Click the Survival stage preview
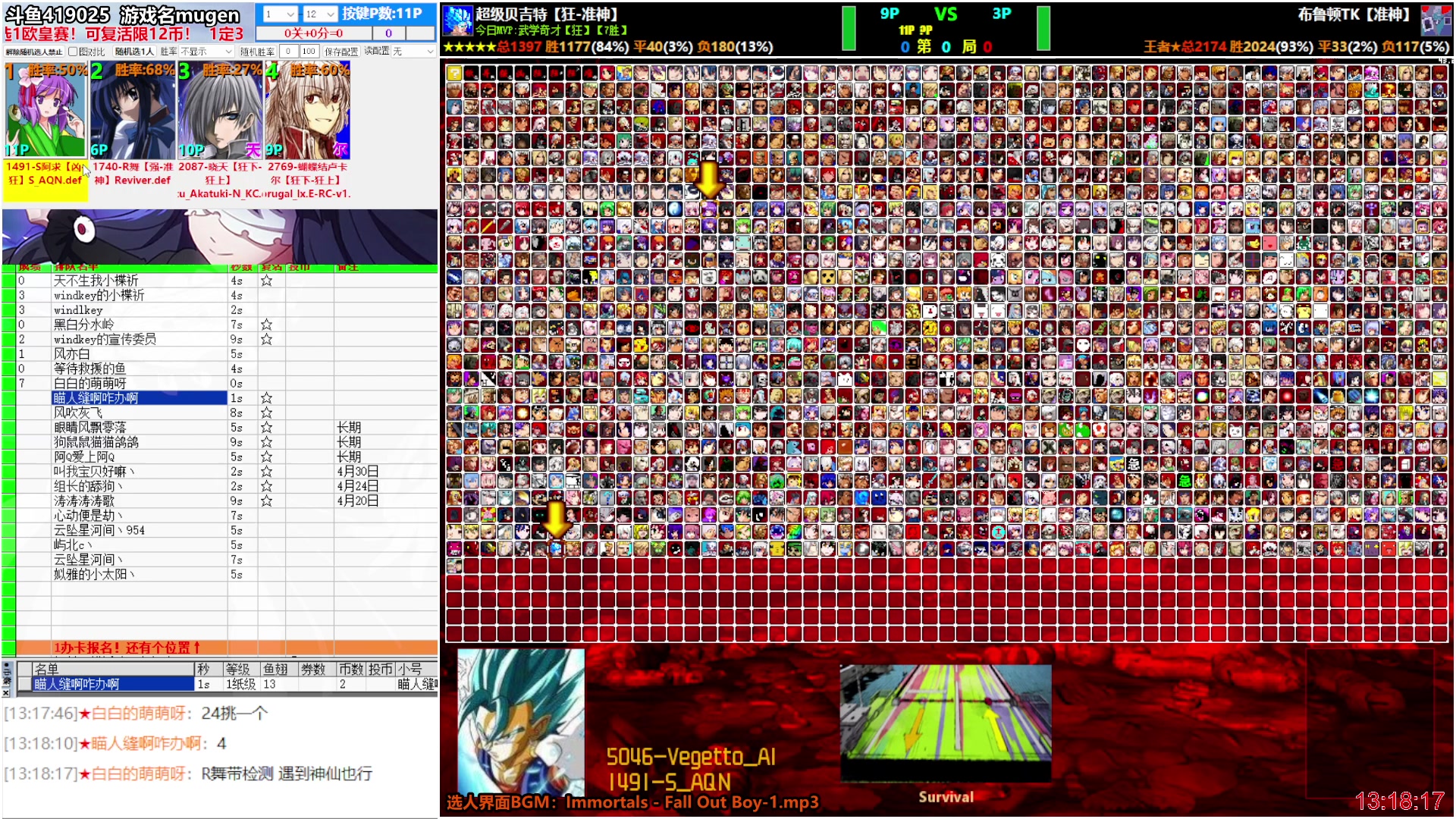The image size is (1456, 819). pyautogui.click(x=945, y=723)
